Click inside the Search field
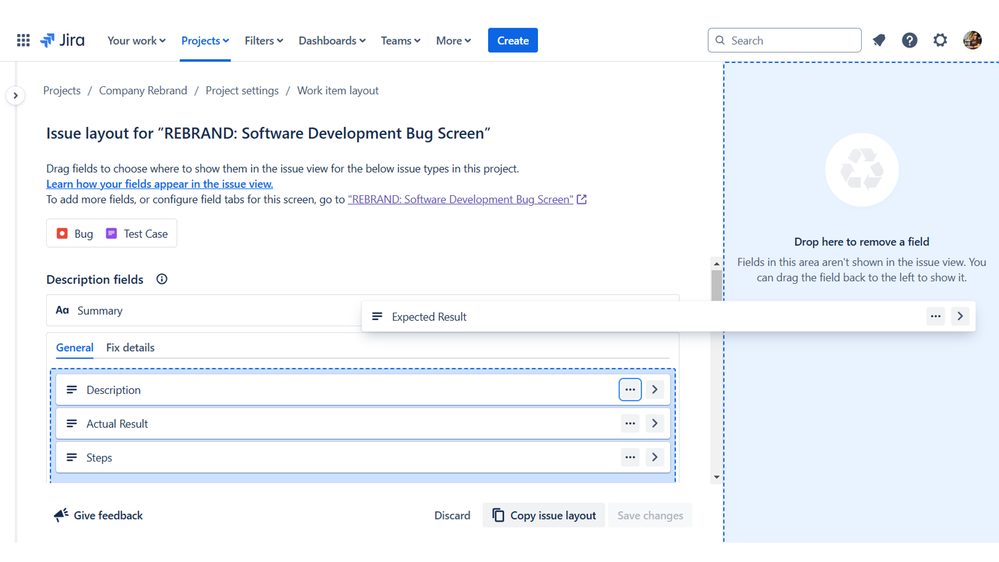The height and width of the screenshot is (562, 999). tap(785, 41)
